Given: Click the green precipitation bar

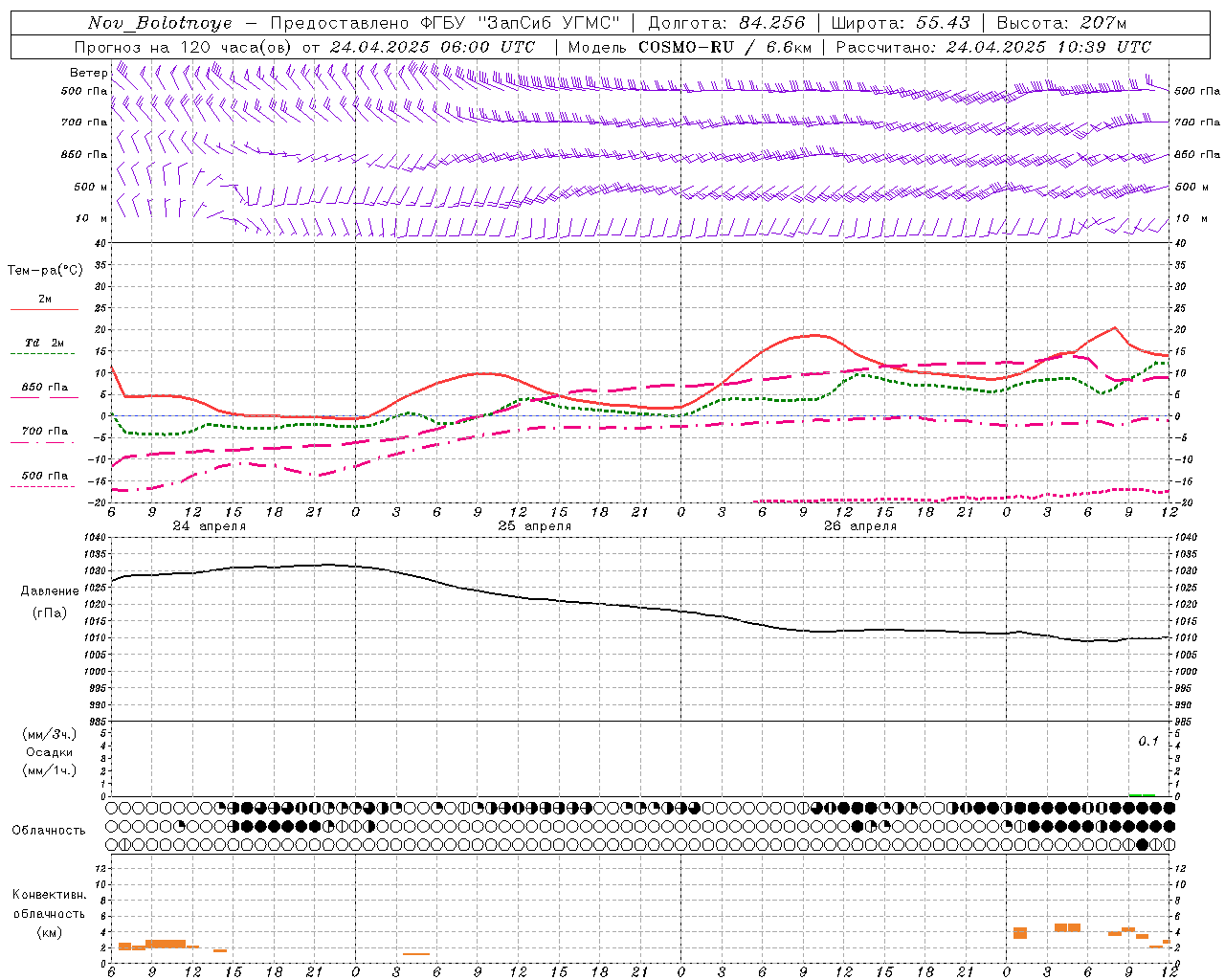Looking at the screenshot, I should pyautogui.click(x=1142, y=794).
